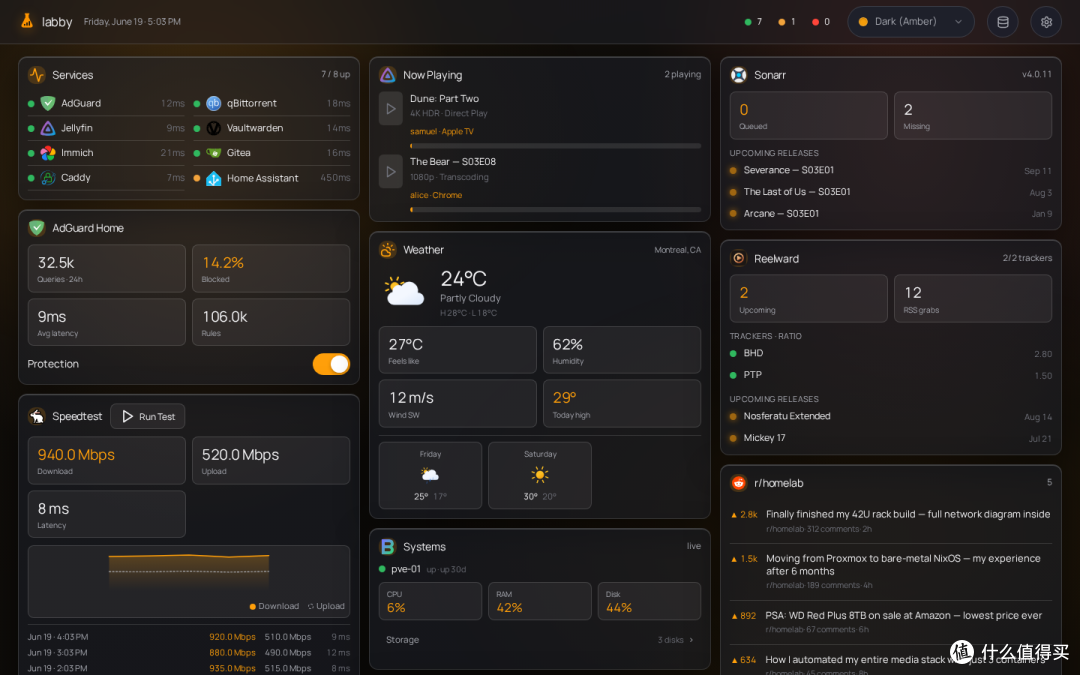The image size is (1080, 675).
Task: Click the PTP tracker row
Action: [x=891, y=375]
